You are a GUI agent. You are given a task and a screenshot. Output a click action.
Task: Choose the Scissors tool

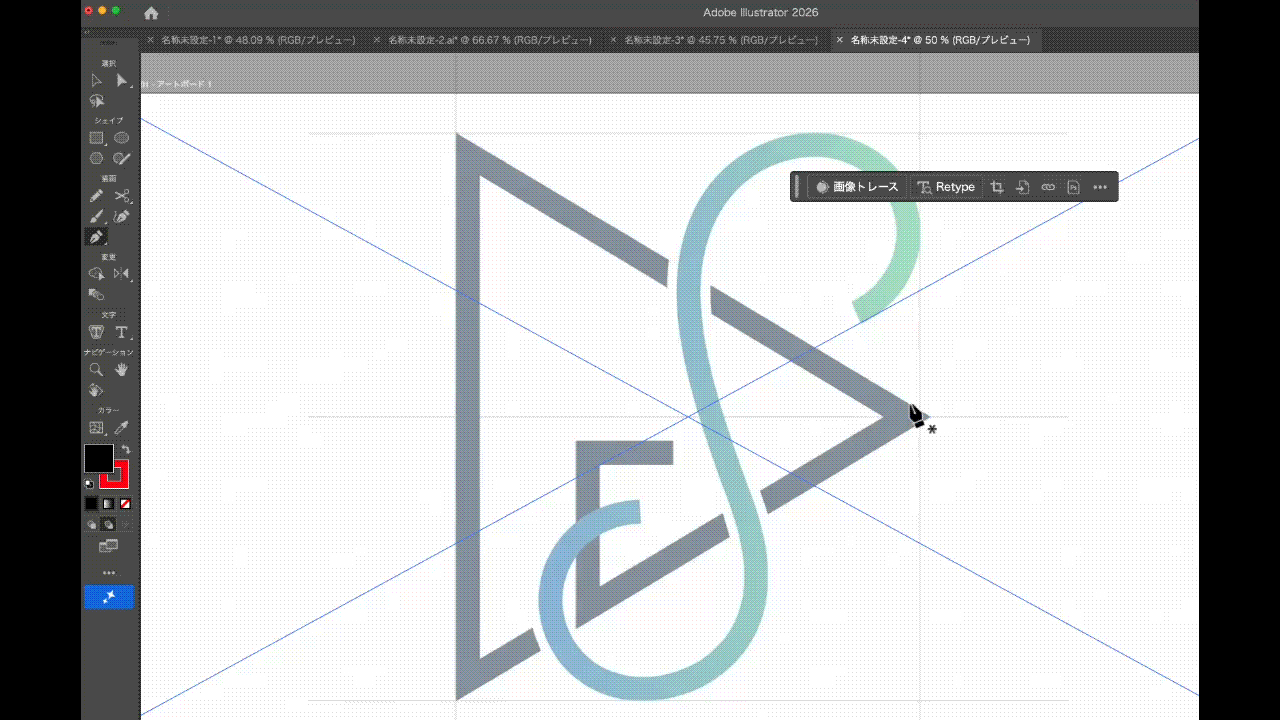pyautogui.click(x=121, y=196)
